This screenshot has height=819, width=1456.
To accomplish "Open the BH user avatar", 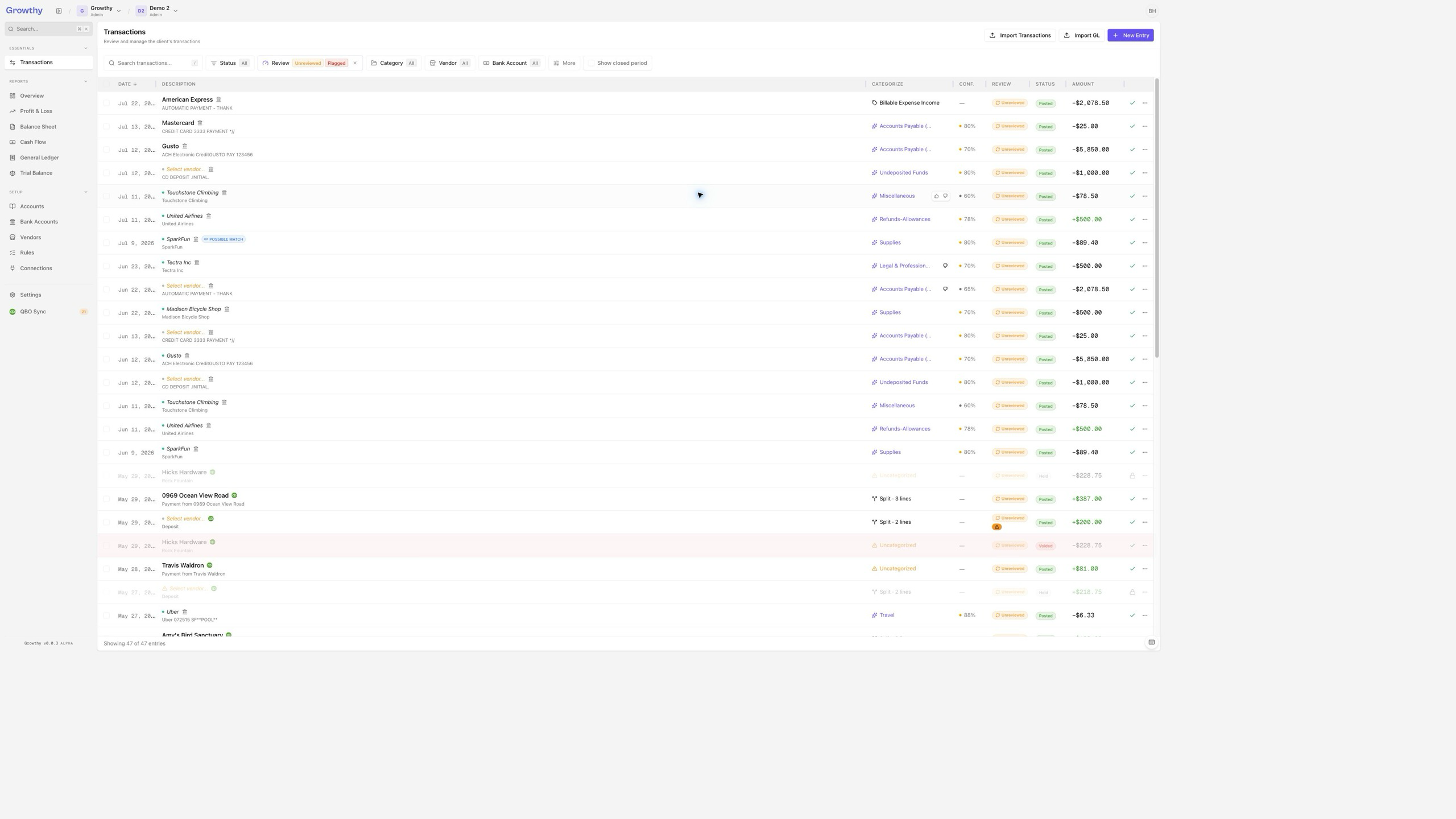I will click(x=1152, y=11).
